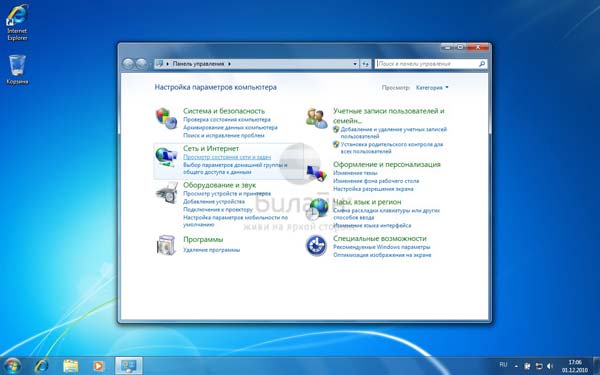Click the Ease of Access icon
Screen dimensions: 600x375
point(316,245)
